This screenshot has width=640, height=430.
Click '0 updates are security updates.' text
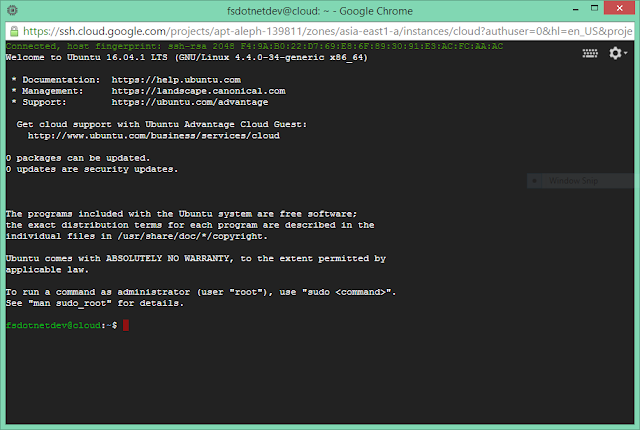tap(92, 169)
